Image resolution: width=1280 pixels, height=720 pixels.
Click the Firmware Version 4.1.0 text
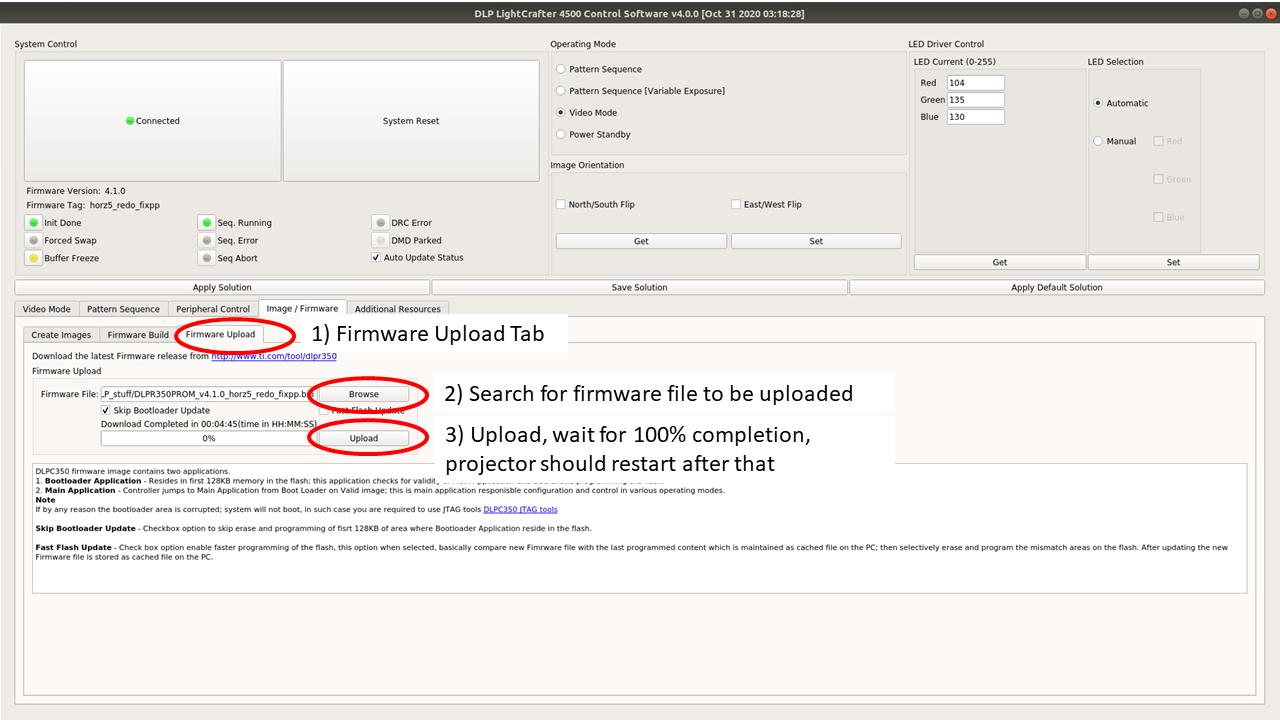[76, 191]
